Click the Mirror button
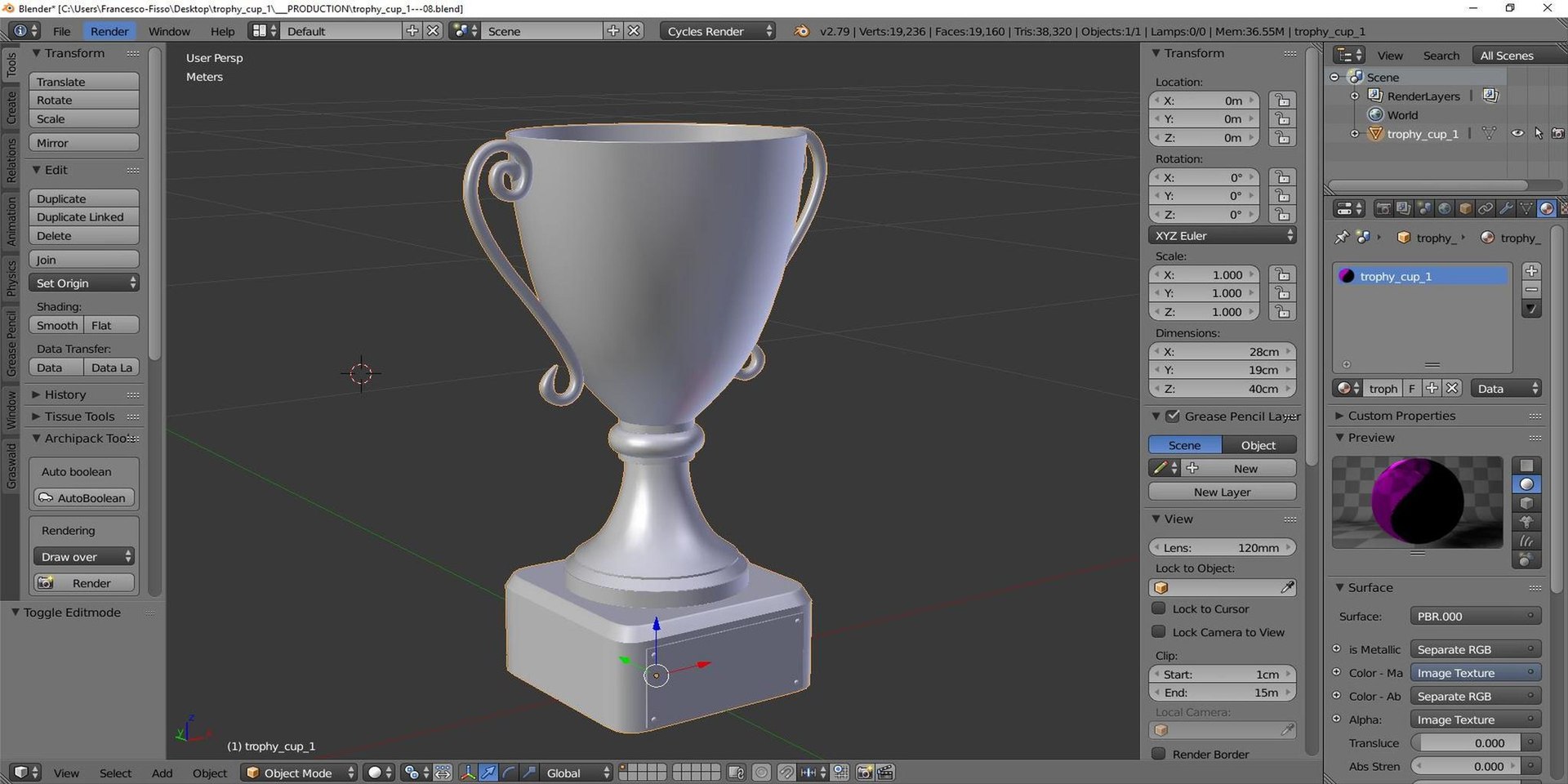This screenshot has width=1568, height=784. [x=84, y=143]
